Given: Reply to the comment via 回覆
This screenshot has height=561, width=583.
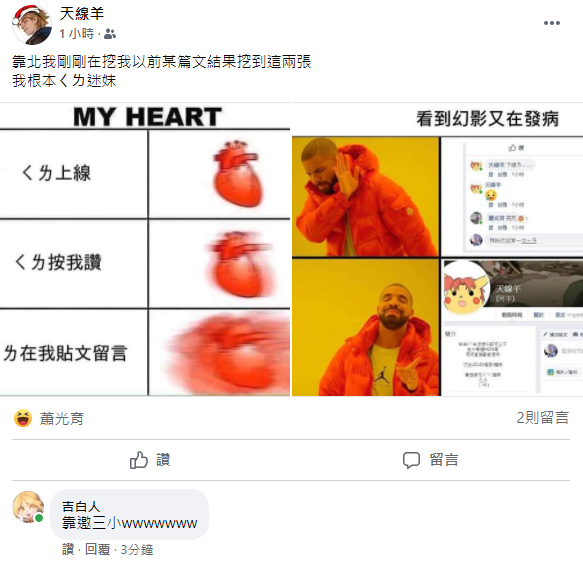Looking at the screenshot, I should tap(97, 549).
